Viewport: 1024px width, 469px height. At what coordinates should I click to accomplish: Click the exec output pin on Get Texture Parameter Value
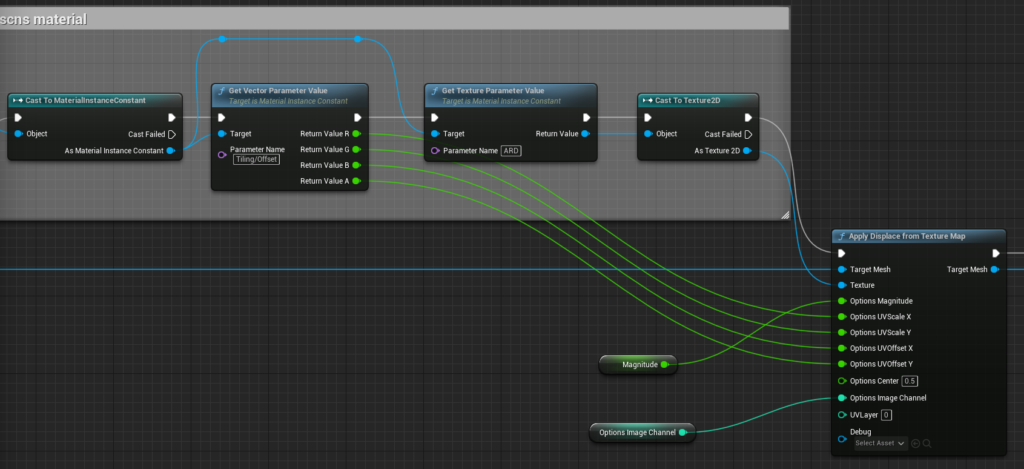(x=586, y=118)
